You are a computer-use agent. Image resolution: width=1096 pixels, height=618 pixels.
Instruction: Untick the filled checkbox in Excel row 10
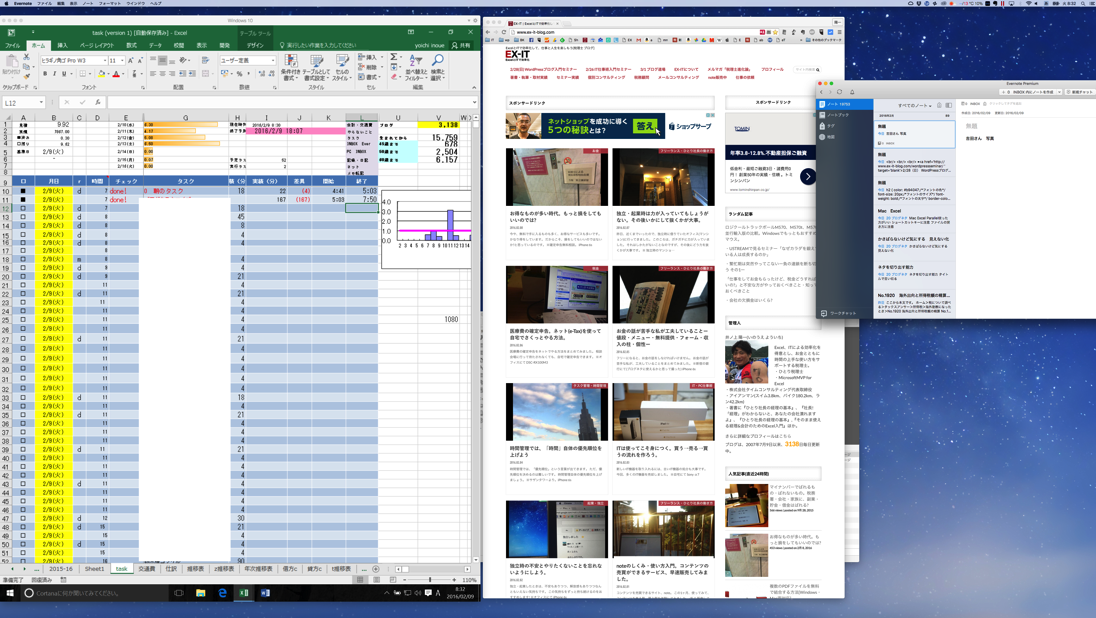point(23,191)
